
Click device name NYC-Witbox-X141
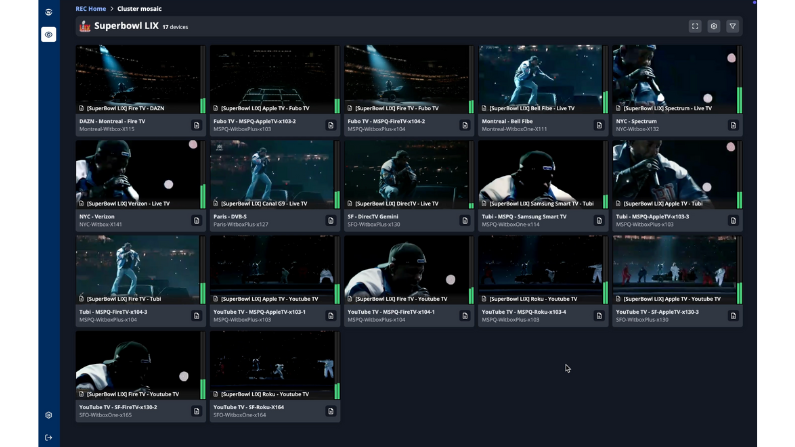[100, 225]
